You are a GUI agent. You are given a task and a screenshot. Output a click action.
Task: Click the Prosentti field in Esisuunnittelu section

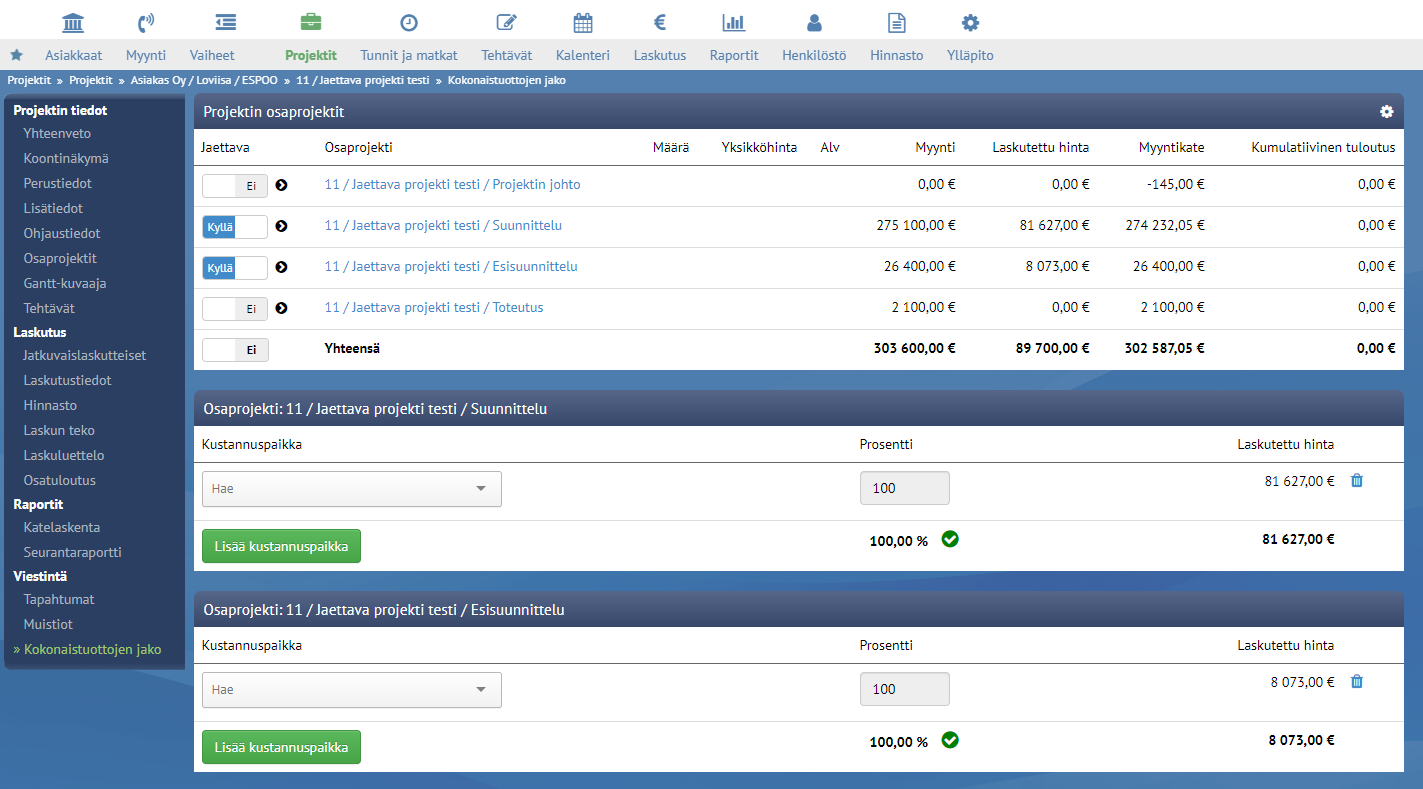(x=905, y=690)
